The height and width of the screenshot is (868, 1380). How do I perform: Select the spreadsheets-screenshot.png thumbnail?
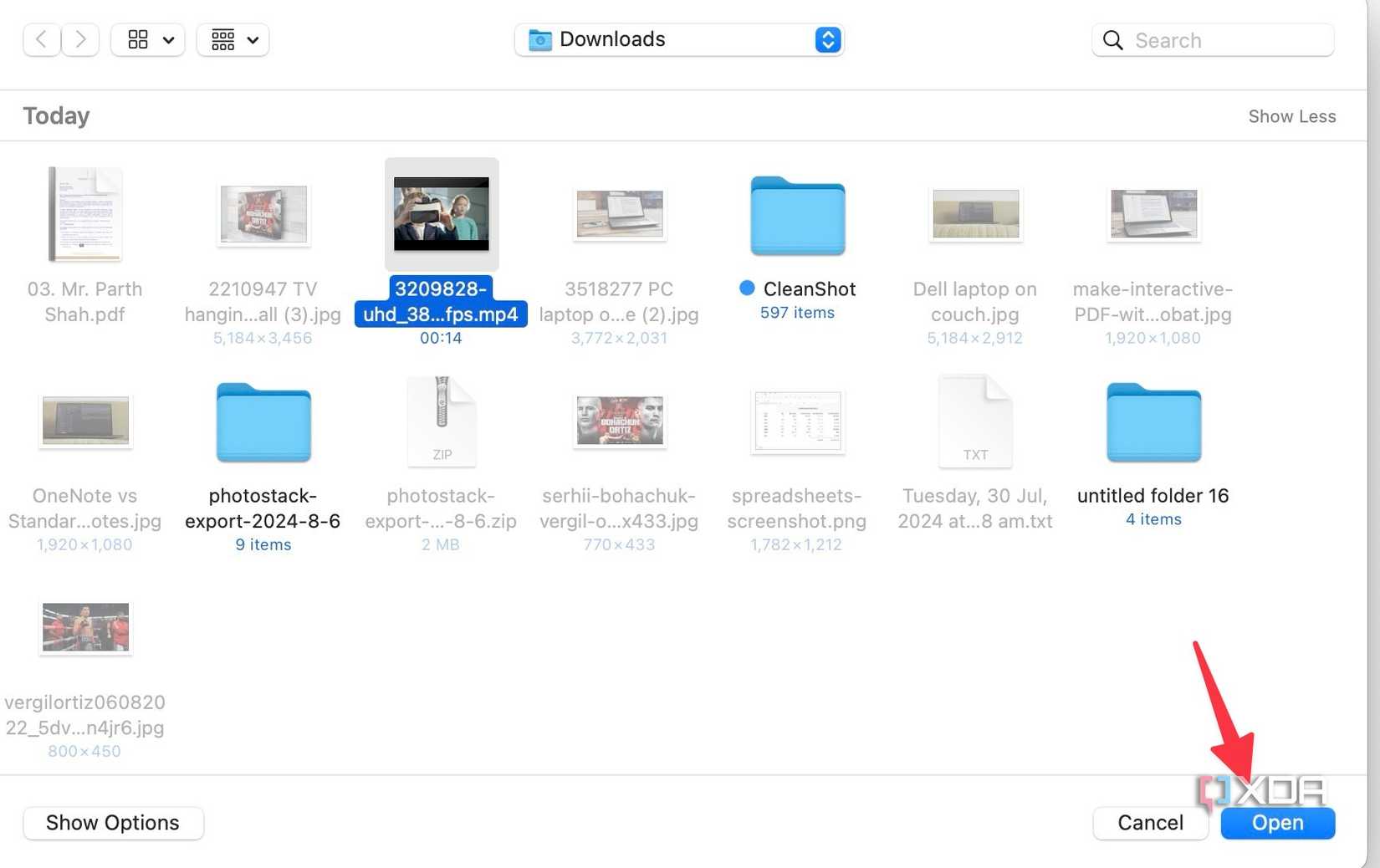click(x=796, y=422)
